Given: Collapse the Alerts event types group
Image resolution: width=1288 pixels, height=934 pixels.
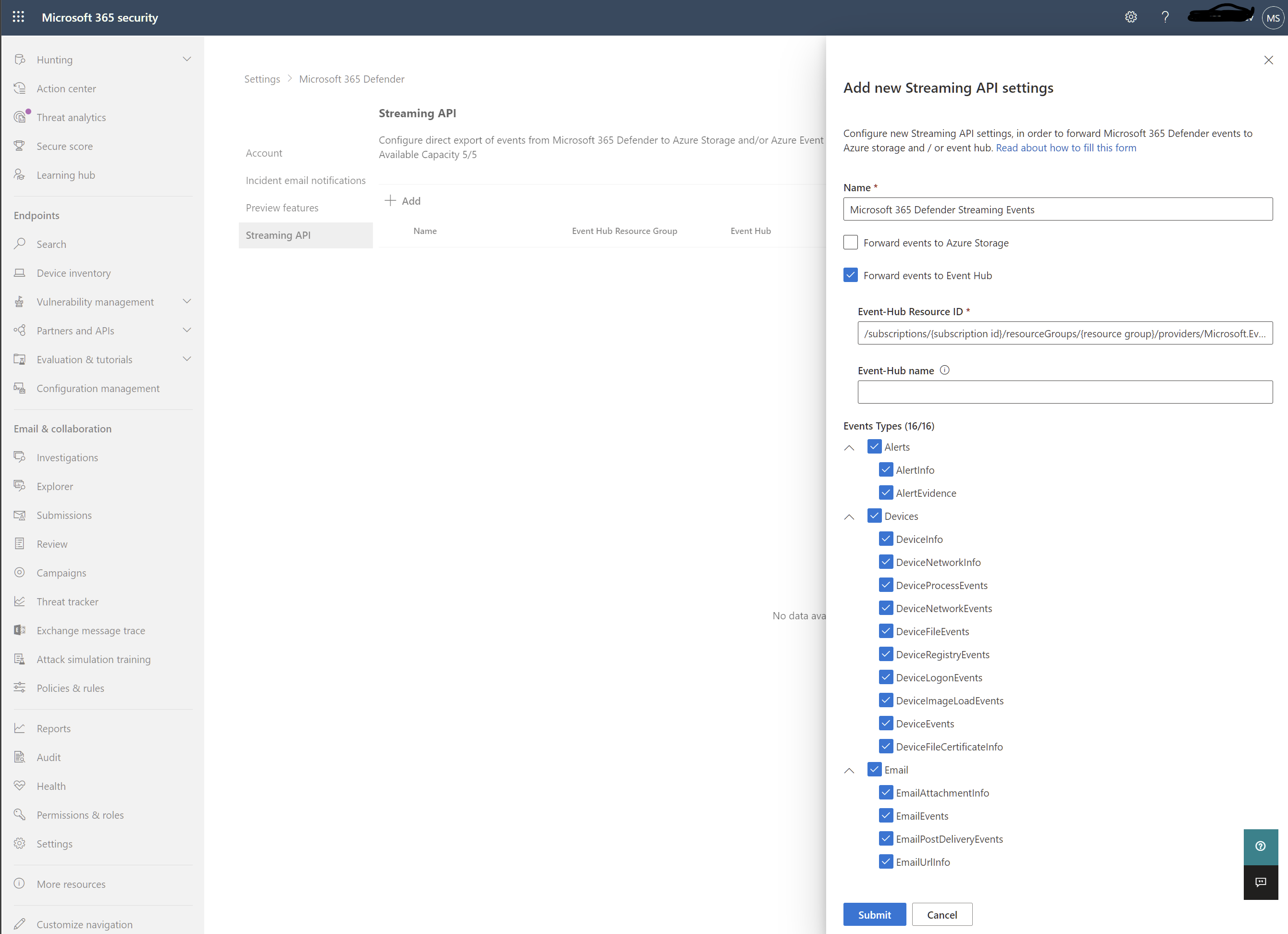Looking at the screenshot, I should coord(849,447).
